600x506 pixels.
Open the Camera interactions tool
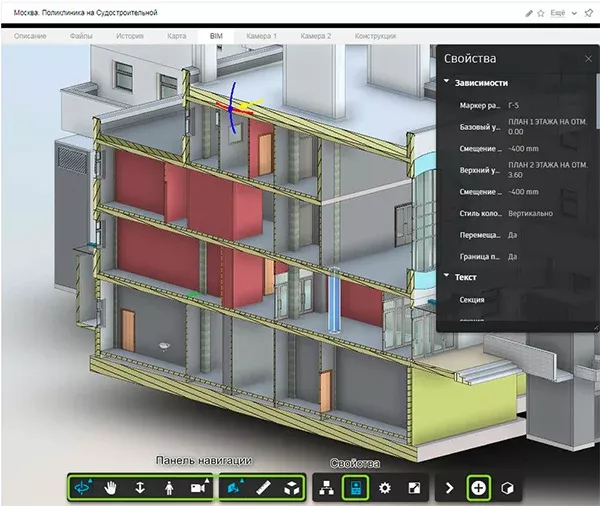pos(199,488)
